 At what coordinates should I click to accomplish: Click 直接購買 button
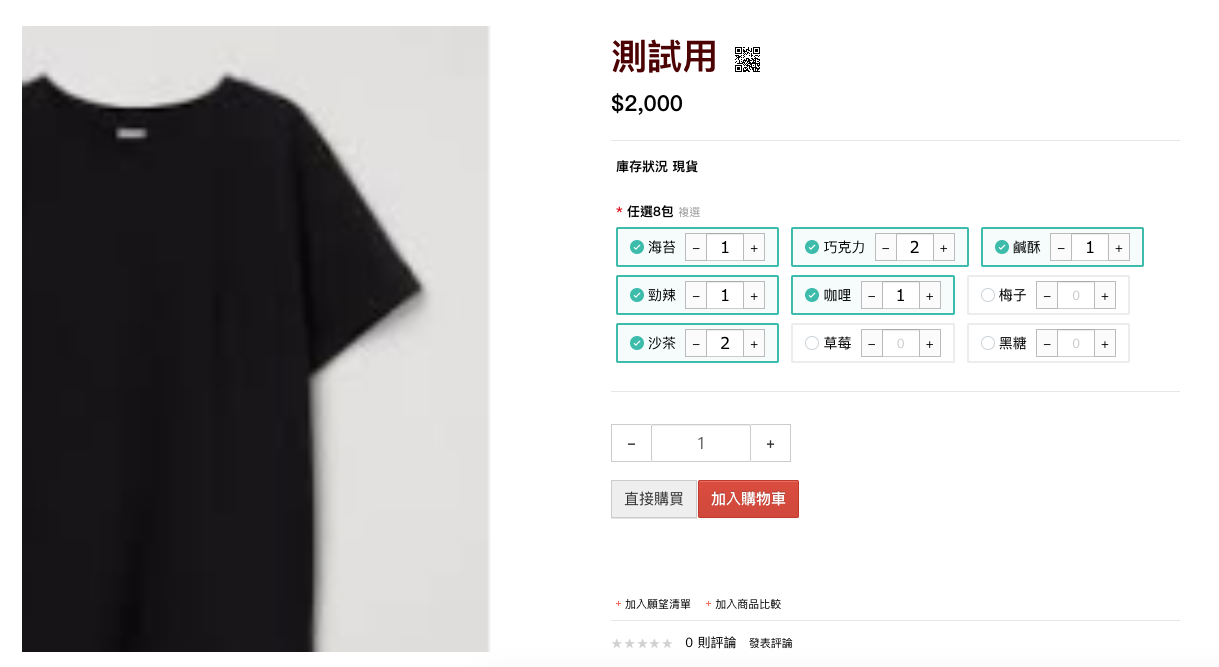(654, 499)
